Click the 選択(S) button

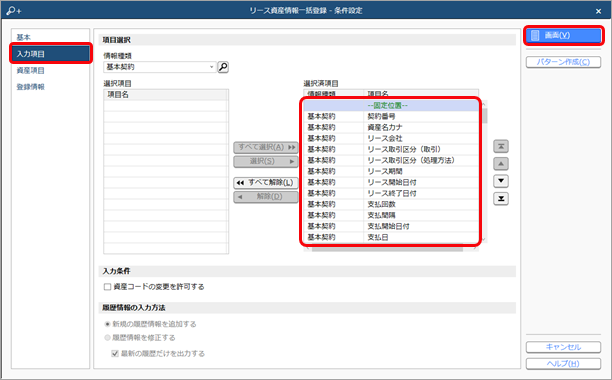click(266, 161)
